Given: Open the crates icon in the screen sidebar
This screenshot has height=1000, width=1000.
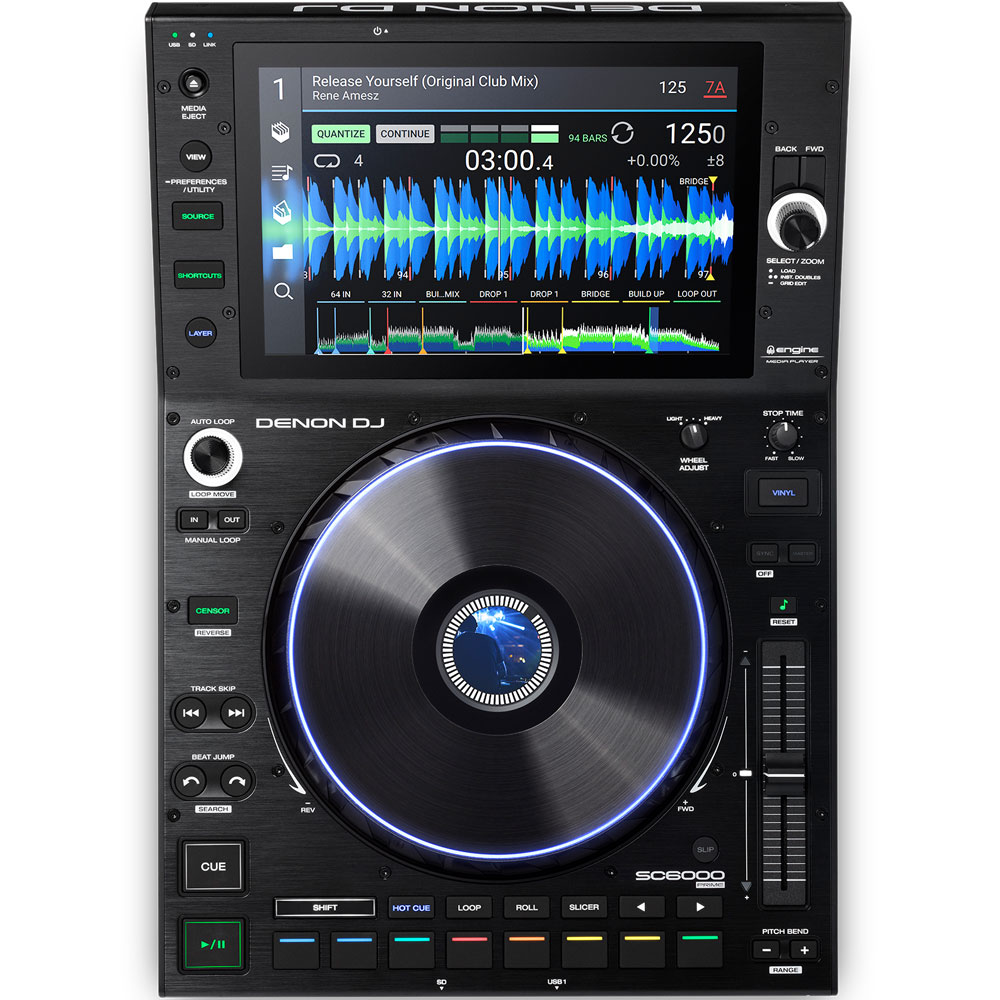Looking at the screenshot, I should (x=280, y=132).
